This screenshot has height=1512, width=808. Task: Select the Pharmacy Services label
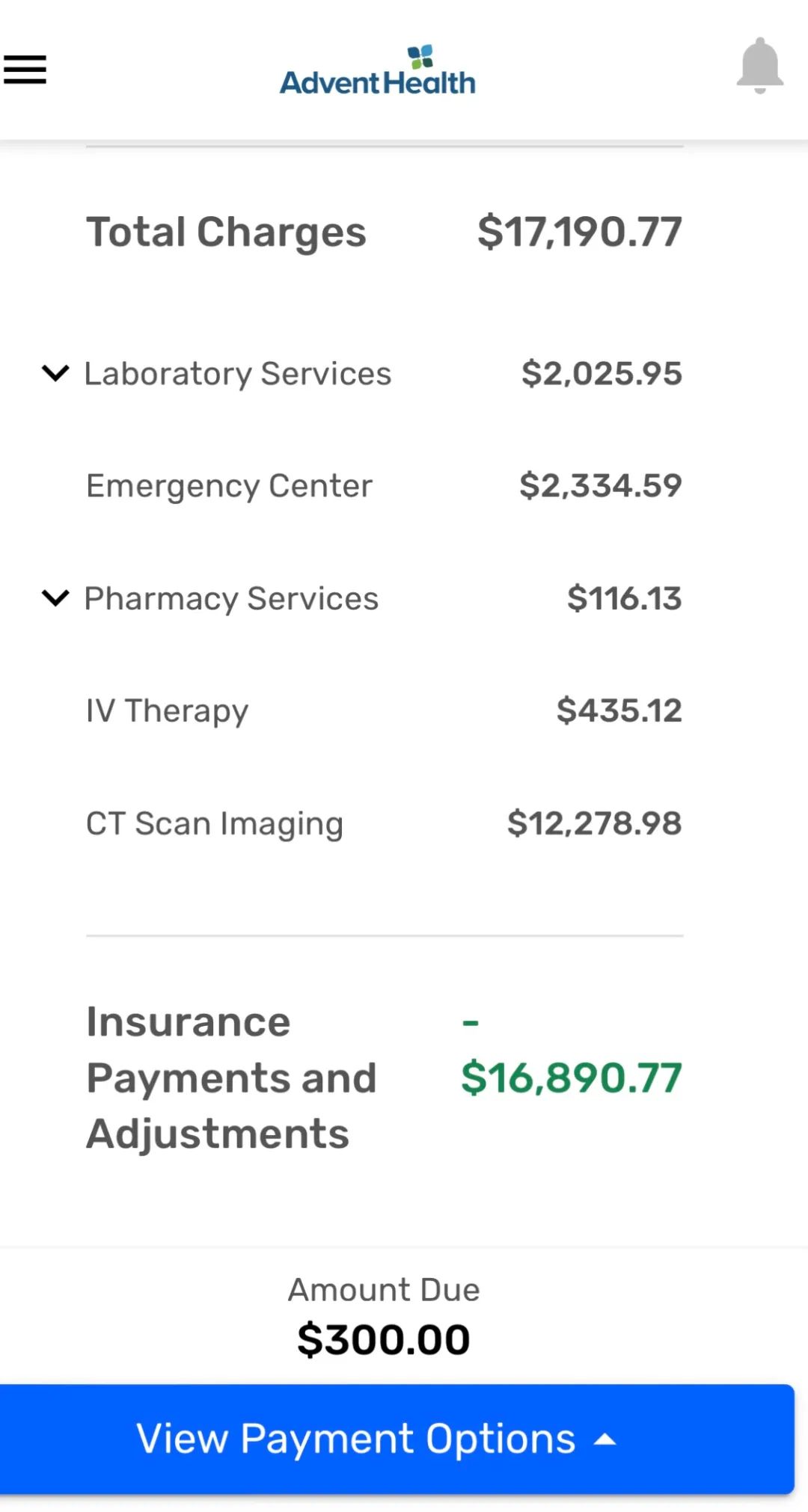pos(232,598)
